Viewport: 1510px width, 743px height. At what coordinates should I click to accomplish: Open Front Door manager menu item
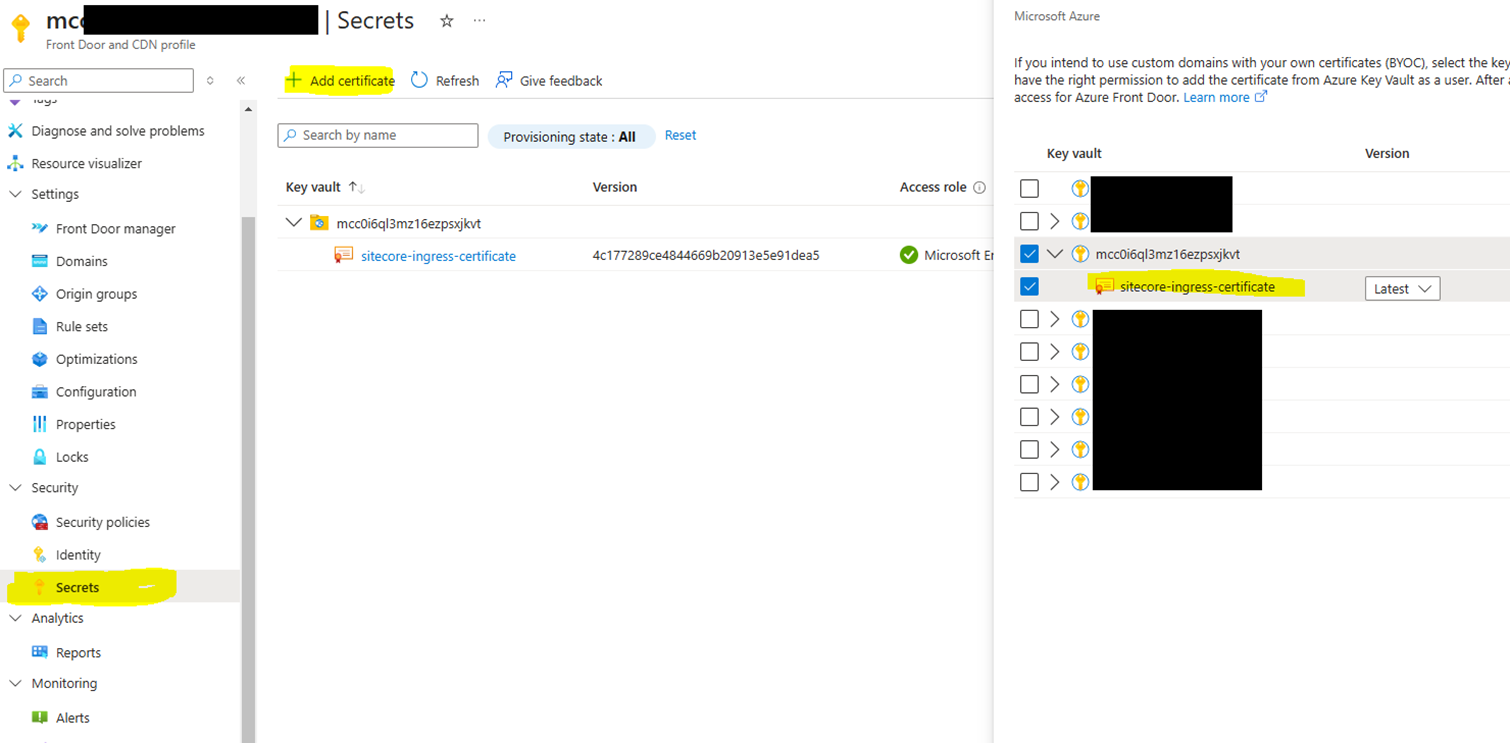tap(116, 229)
